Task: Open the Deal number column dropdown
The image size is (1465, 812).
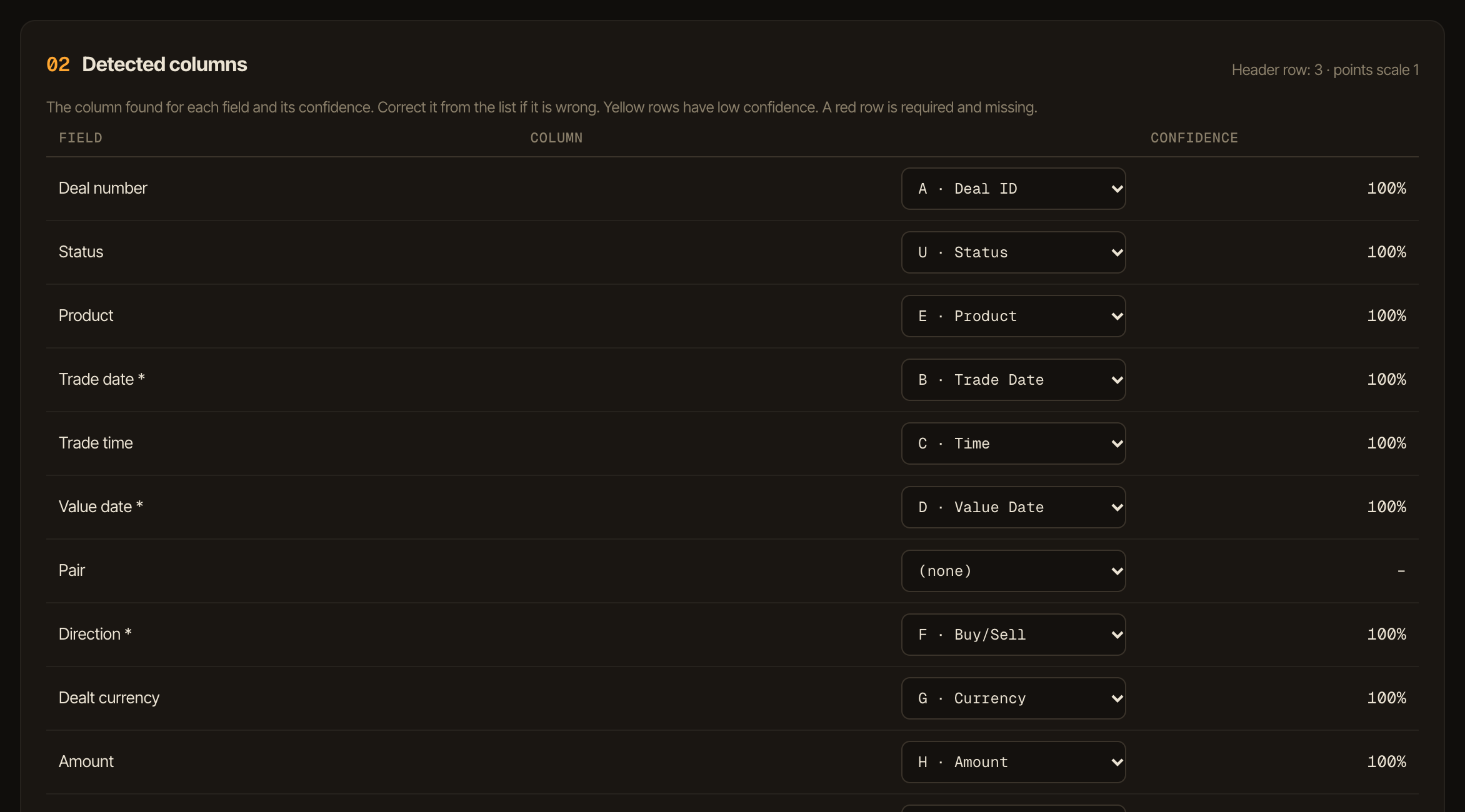Action: (1013, 189)
